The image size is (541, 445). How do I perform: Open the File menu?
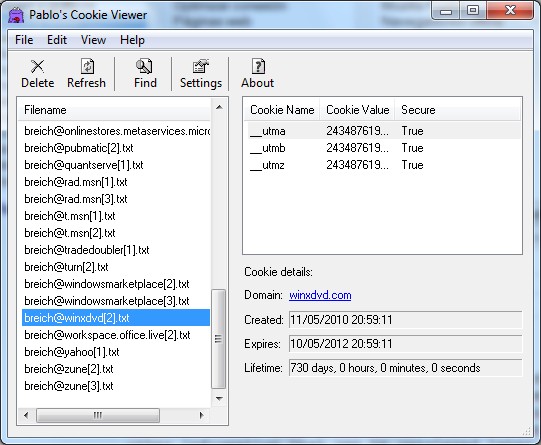24,40
